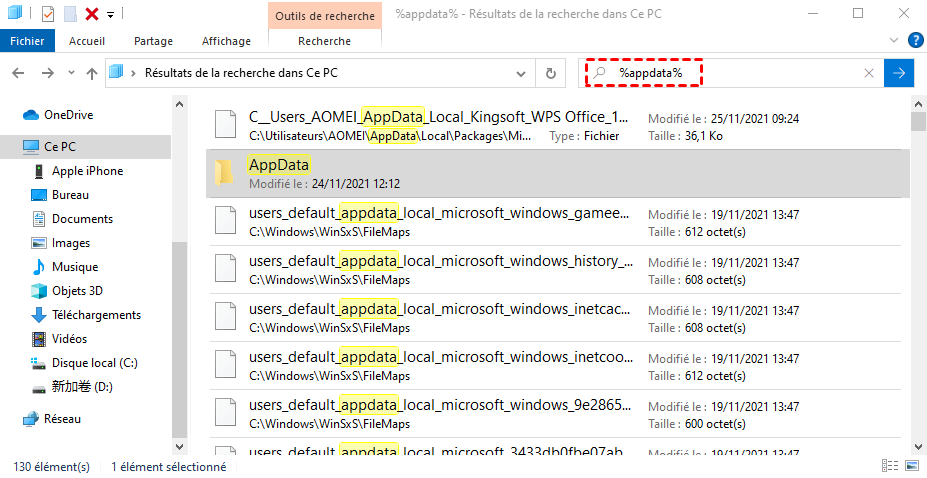Expand the address bar history dropdown
Screen dimensions: 927x478
[520, 73]
